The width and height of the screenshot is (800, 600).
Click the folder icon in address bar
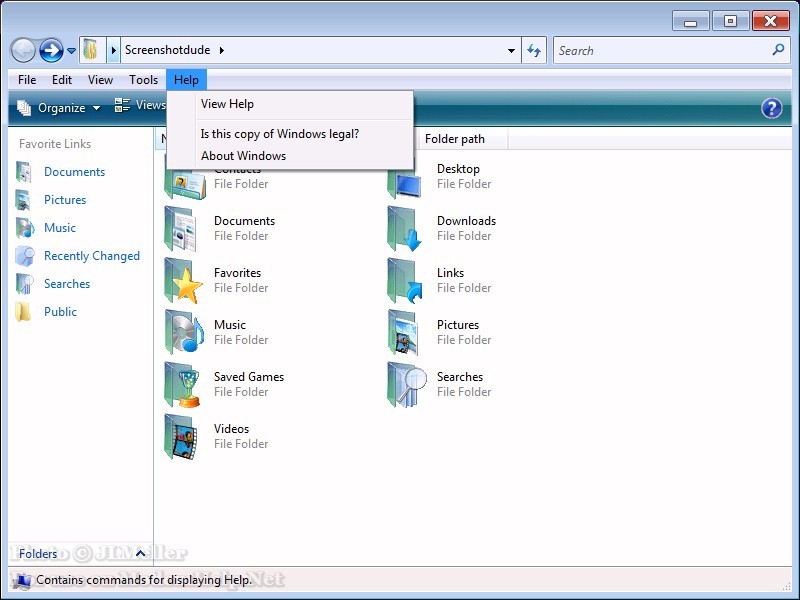point(91,50)
